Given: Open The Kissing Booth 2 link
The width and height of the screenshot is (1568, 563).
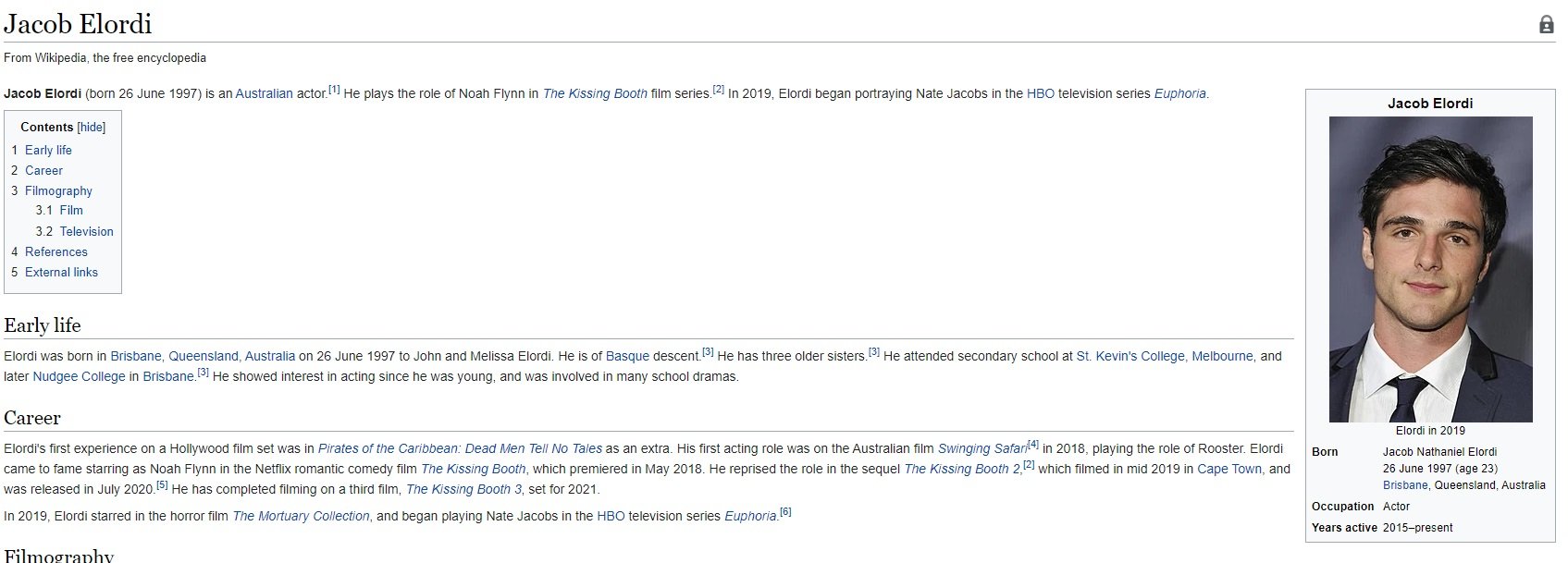Looking at the screenshot, I should click(962, 469).
